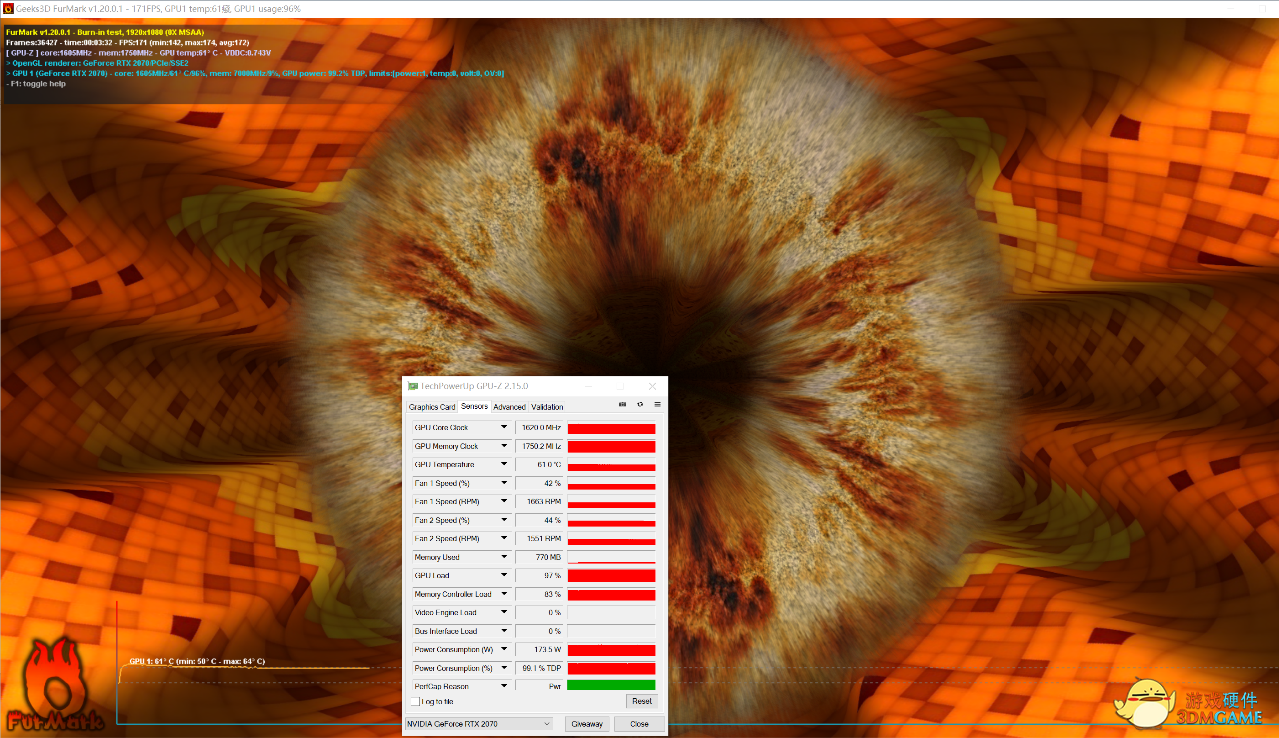Click the Reset button
The width and height of the screenshot is (1279, 738).
[x=642, y=701]
